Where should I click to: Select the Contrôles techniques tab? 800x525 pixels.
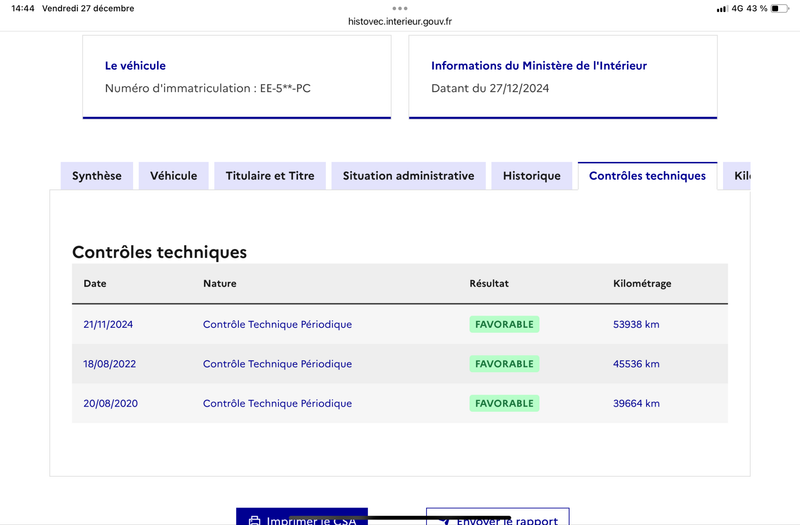click(x=647, y=176)
